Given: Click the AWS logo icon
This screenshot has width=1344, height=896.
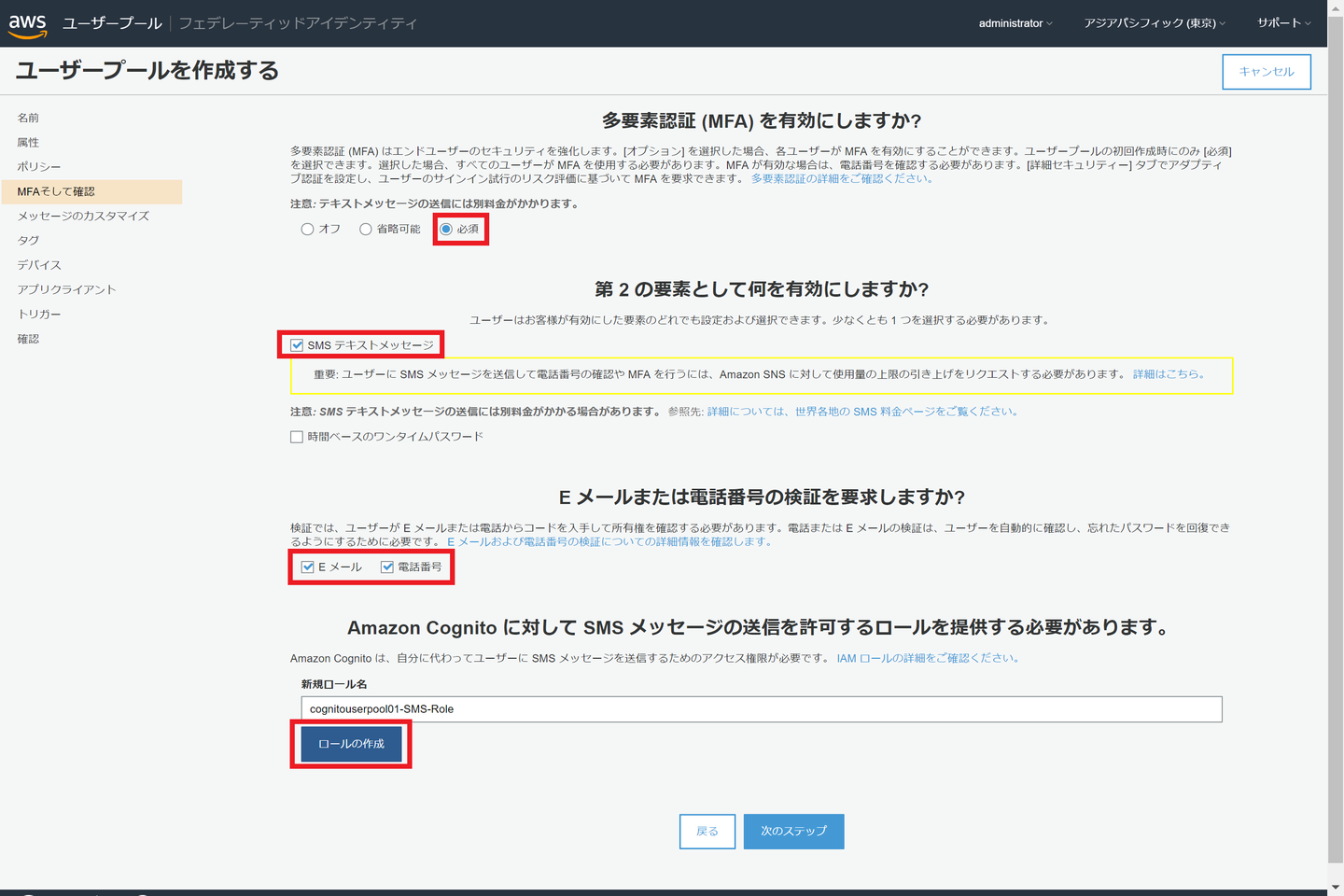Looking at the screenshot, I should click(28, 25).
